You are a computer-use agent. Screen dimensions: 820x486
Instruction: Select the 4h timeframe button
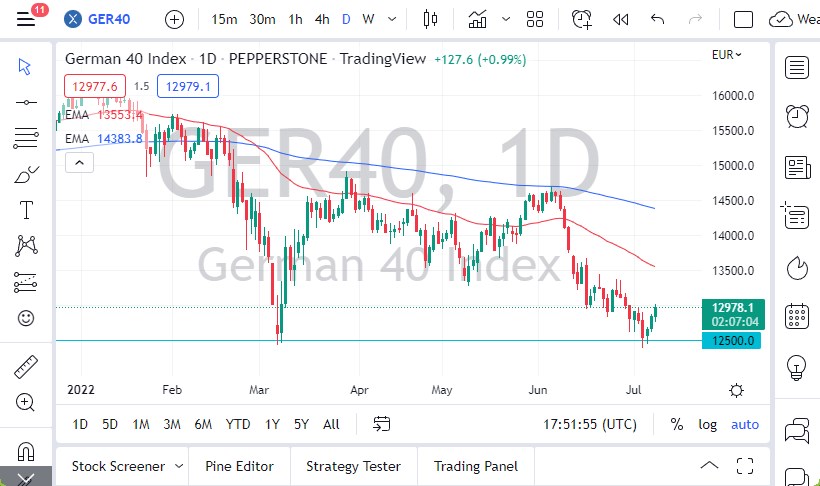(322, 19)
